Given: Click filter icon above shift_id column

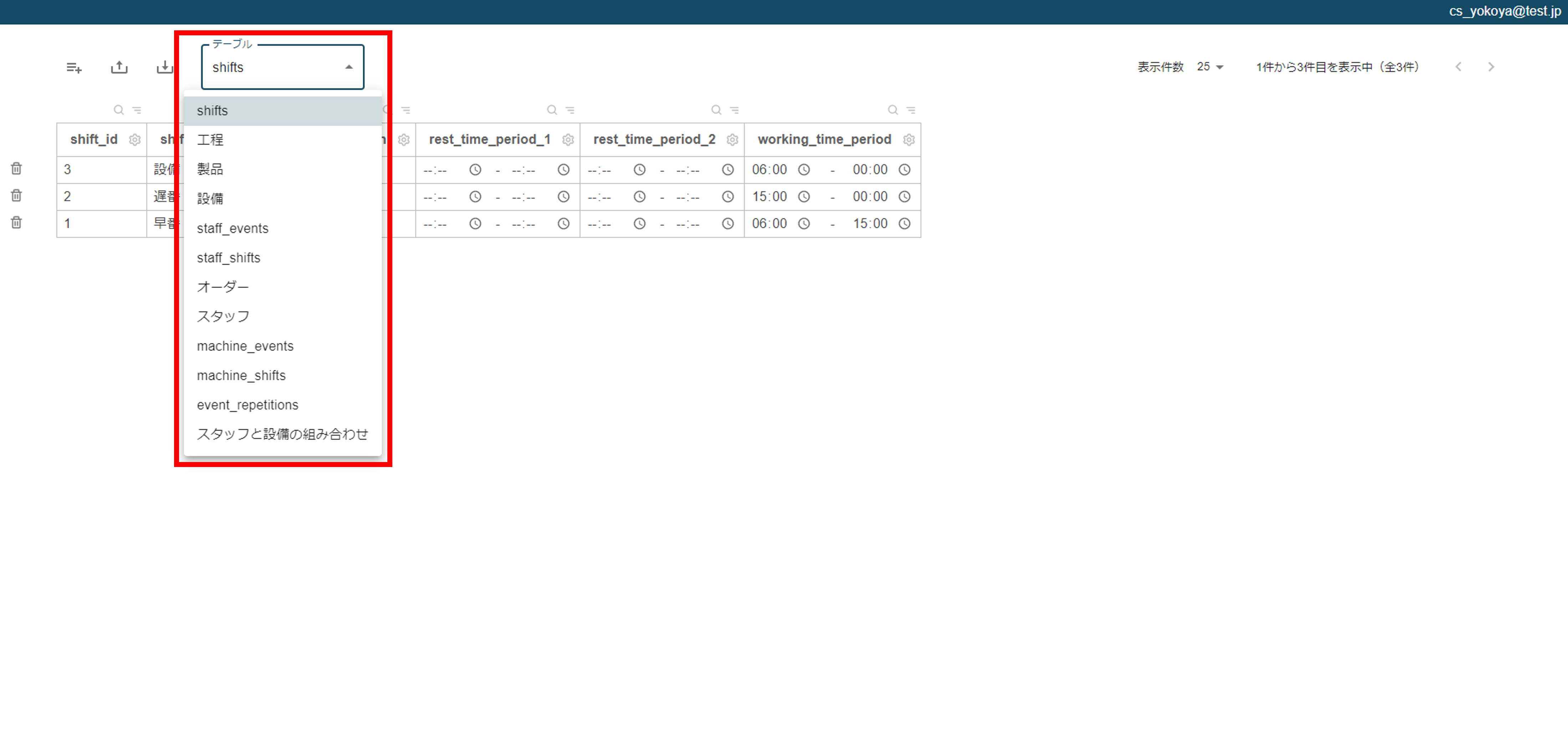Looking at the screenshot, I should coord(137,110).
